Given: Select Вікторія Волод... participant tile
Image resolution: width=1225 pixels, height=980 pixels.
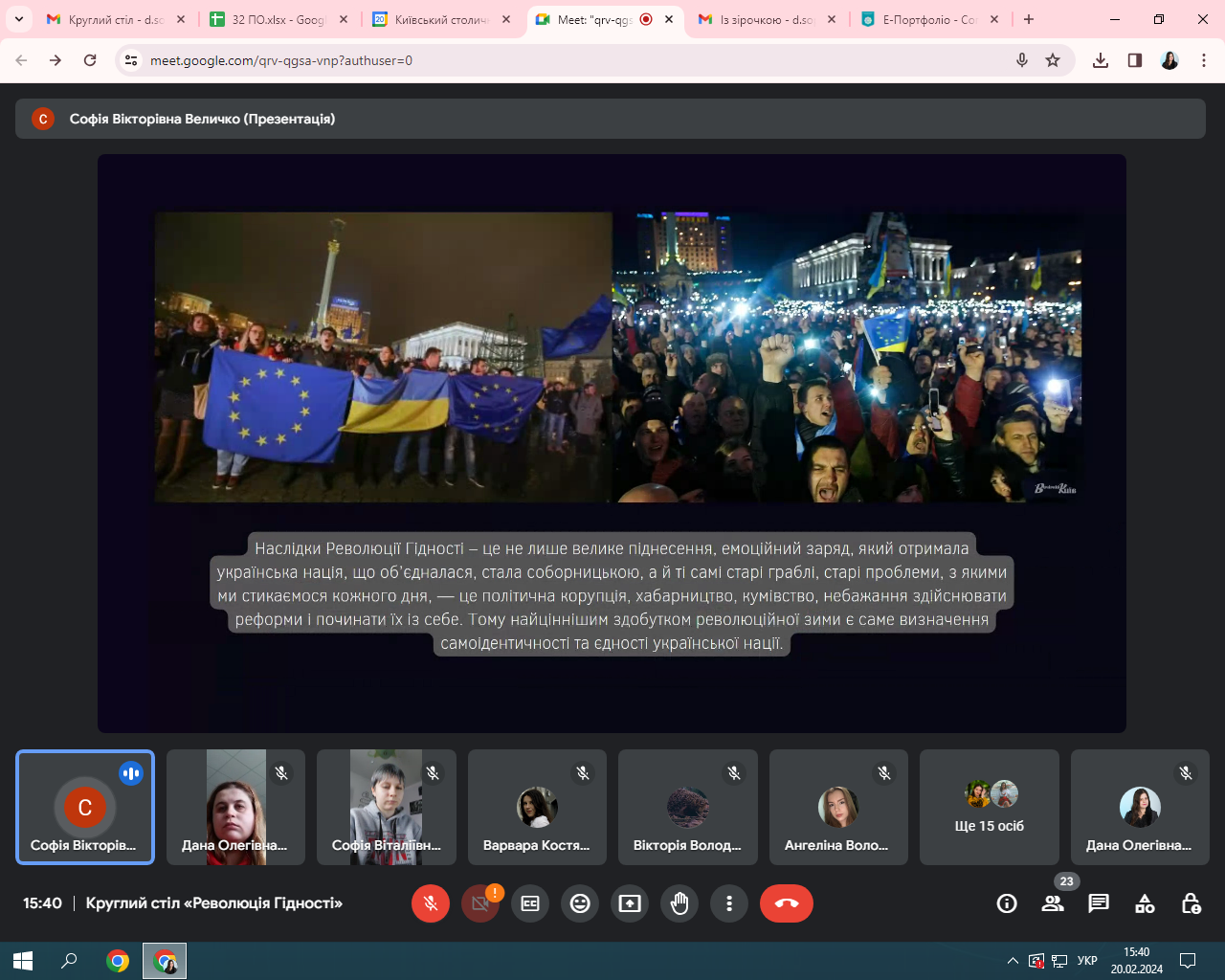Looking at the screenshot, I should pyautogui.click(x=688, y=807).
